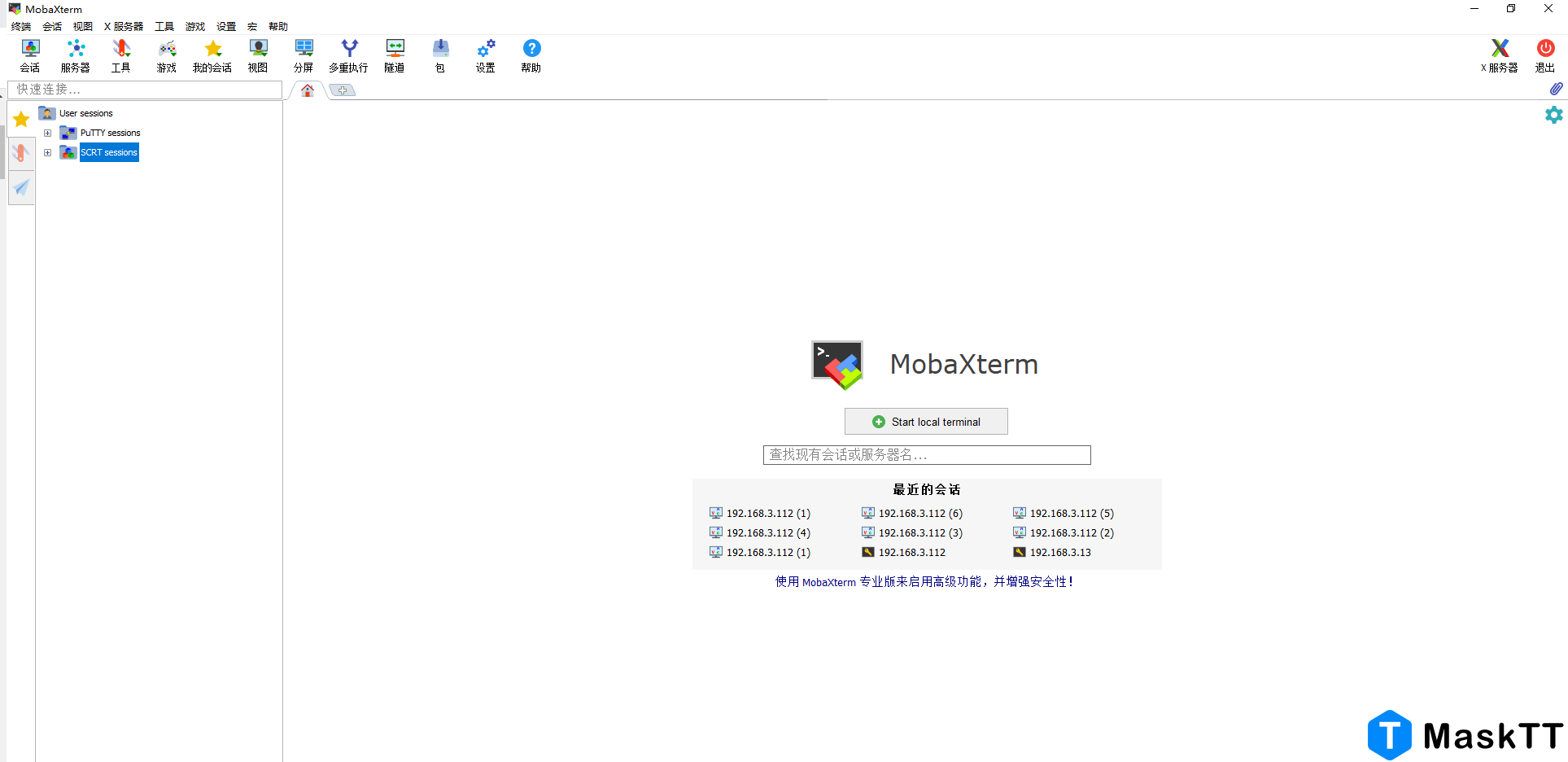Select the star sessions sidebar tab
The image size is (1568, 762).
[x=21, y=120]
